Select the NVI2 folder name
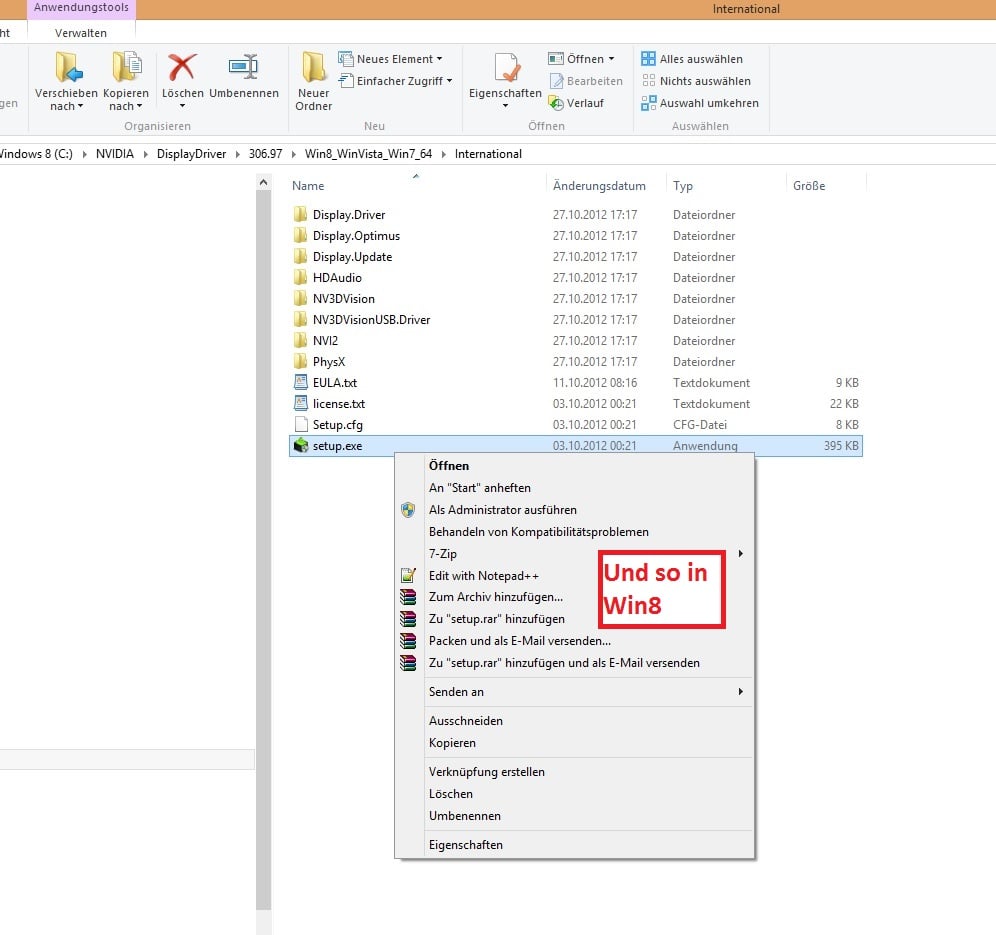This screenshot has width=996, height=935. [325, 340]
